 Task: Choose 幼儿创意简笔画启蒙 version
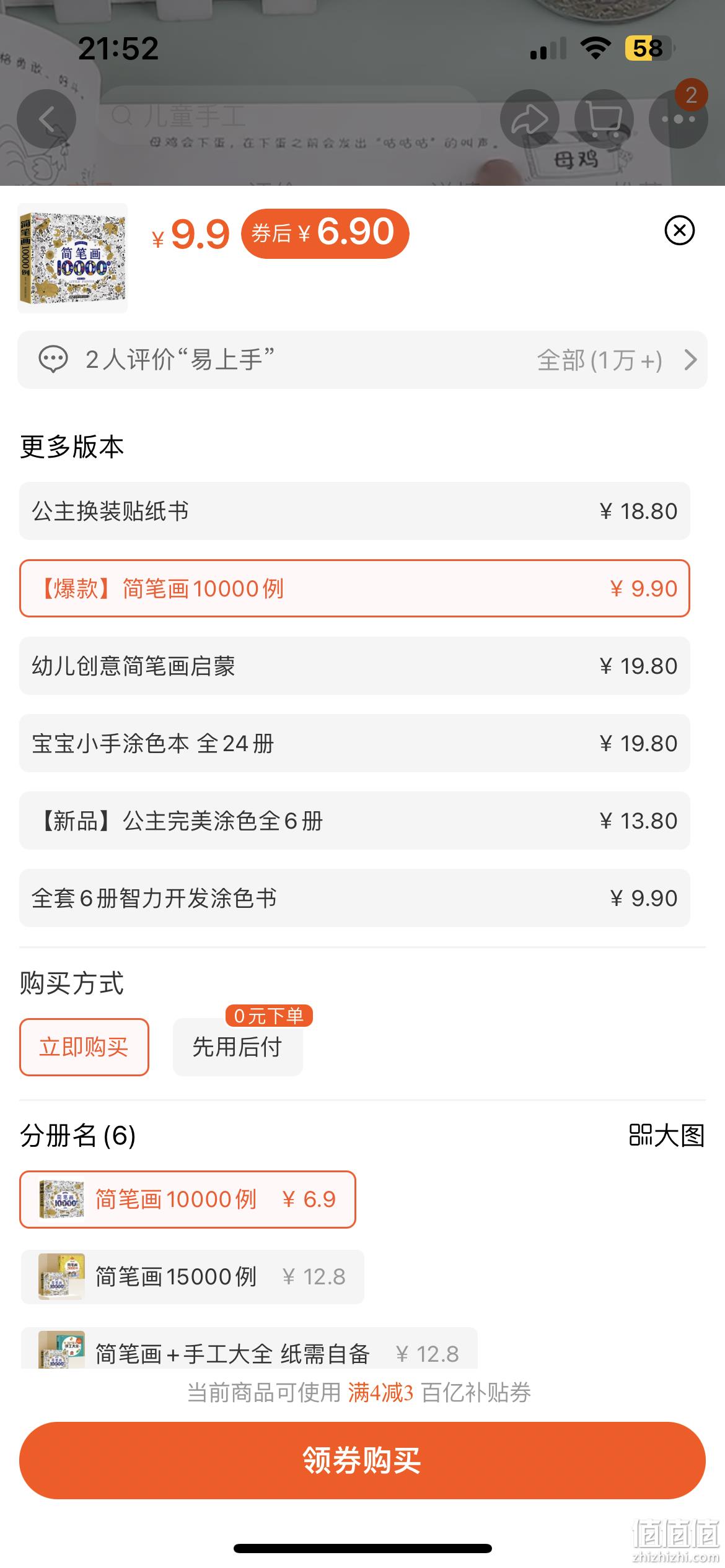[x=354, y=666]
